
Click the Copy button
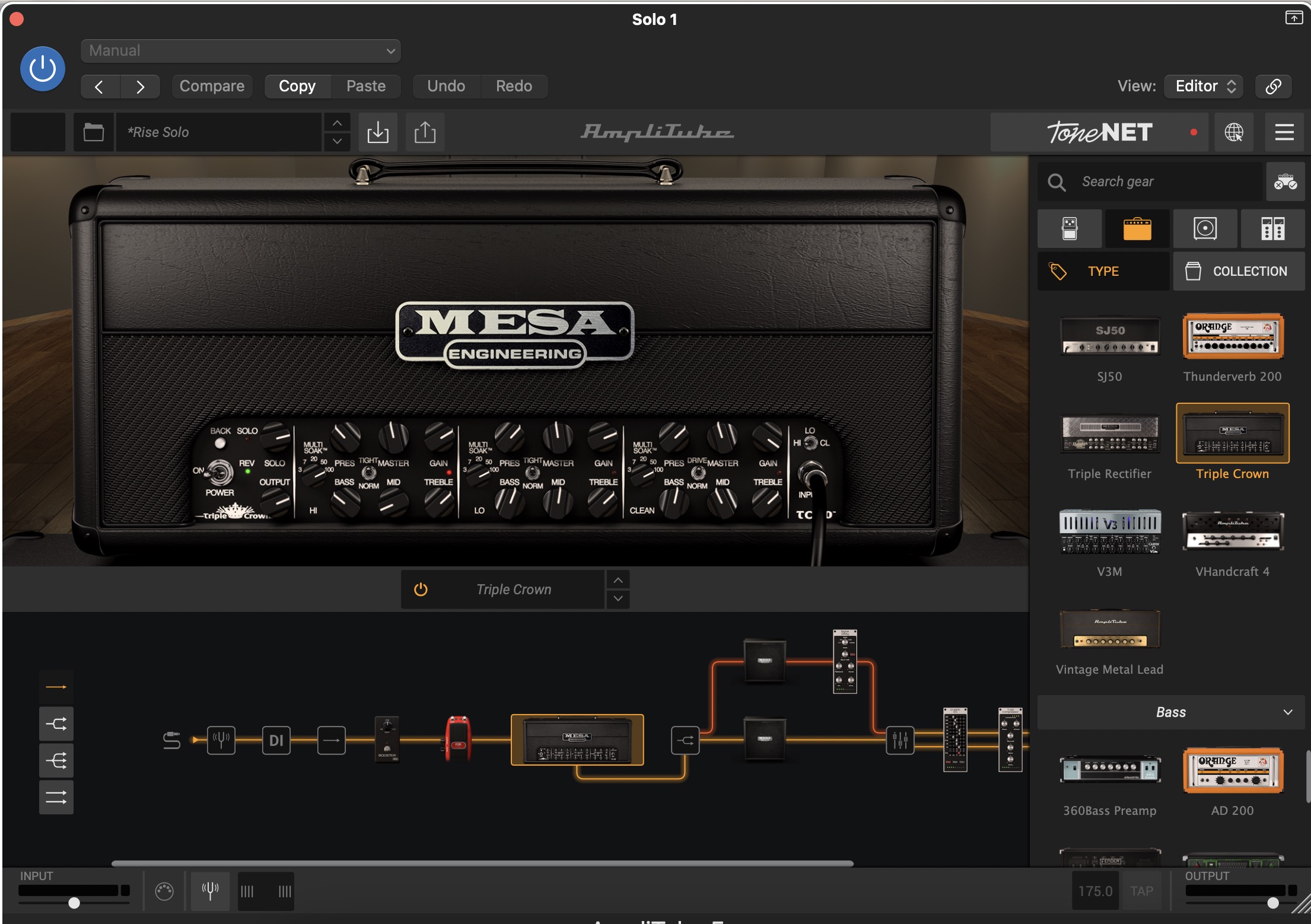tap(297, 86)
